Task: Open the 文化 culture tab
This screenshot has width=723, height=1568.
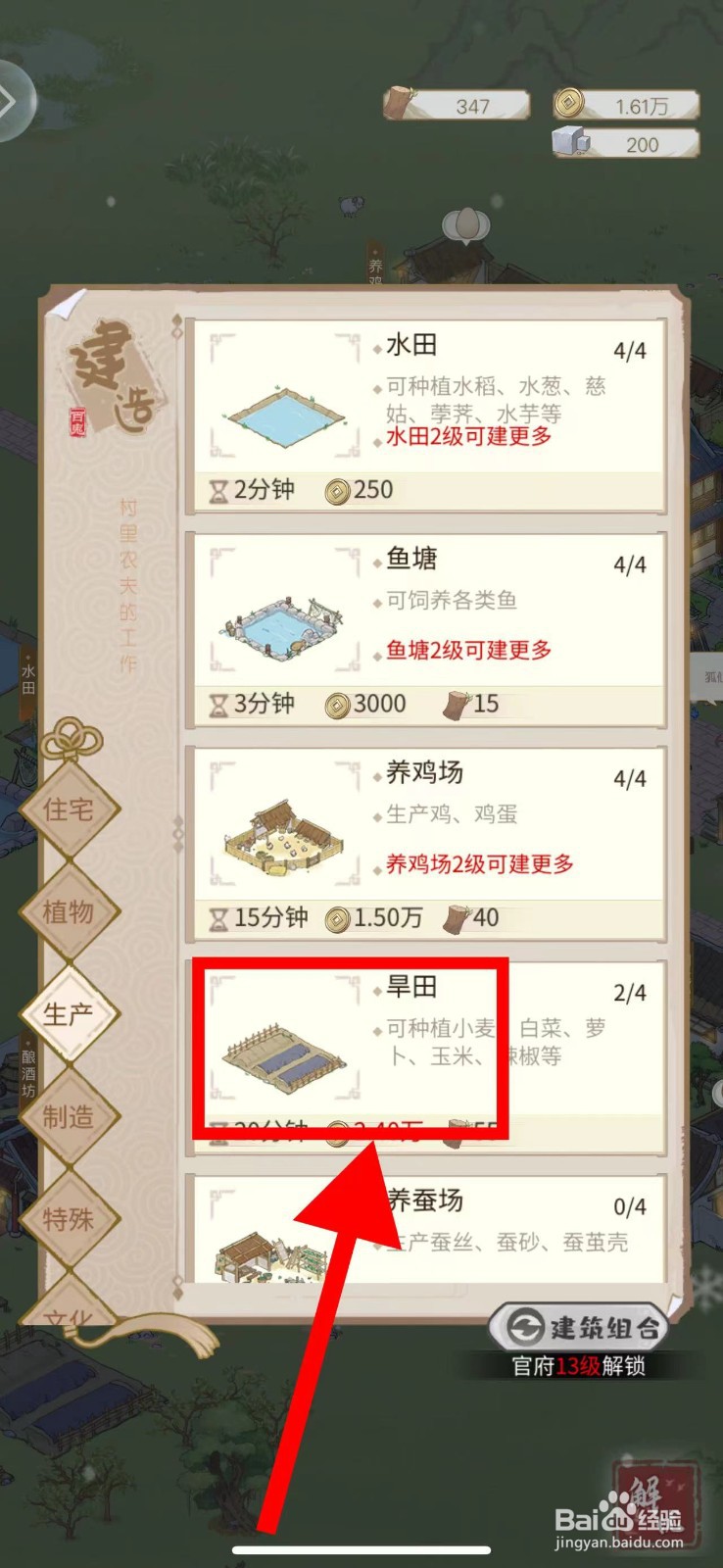Action: point(69,1313)
